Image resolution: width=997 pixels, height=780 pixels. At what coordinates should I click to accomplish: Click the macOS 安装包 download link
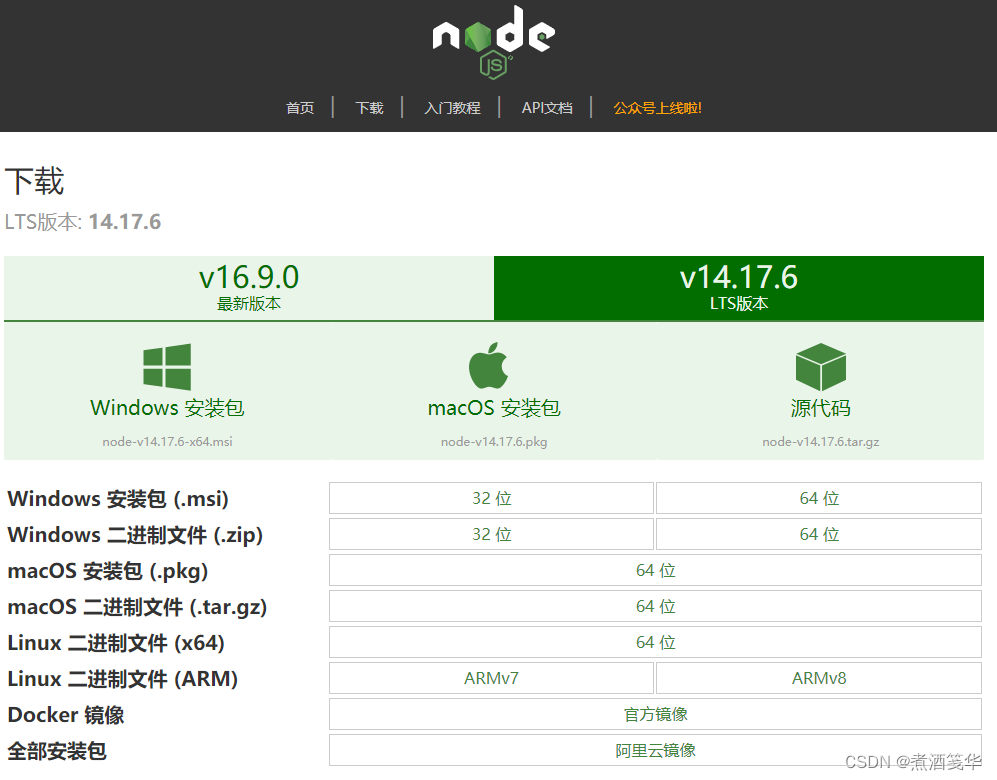494,407
